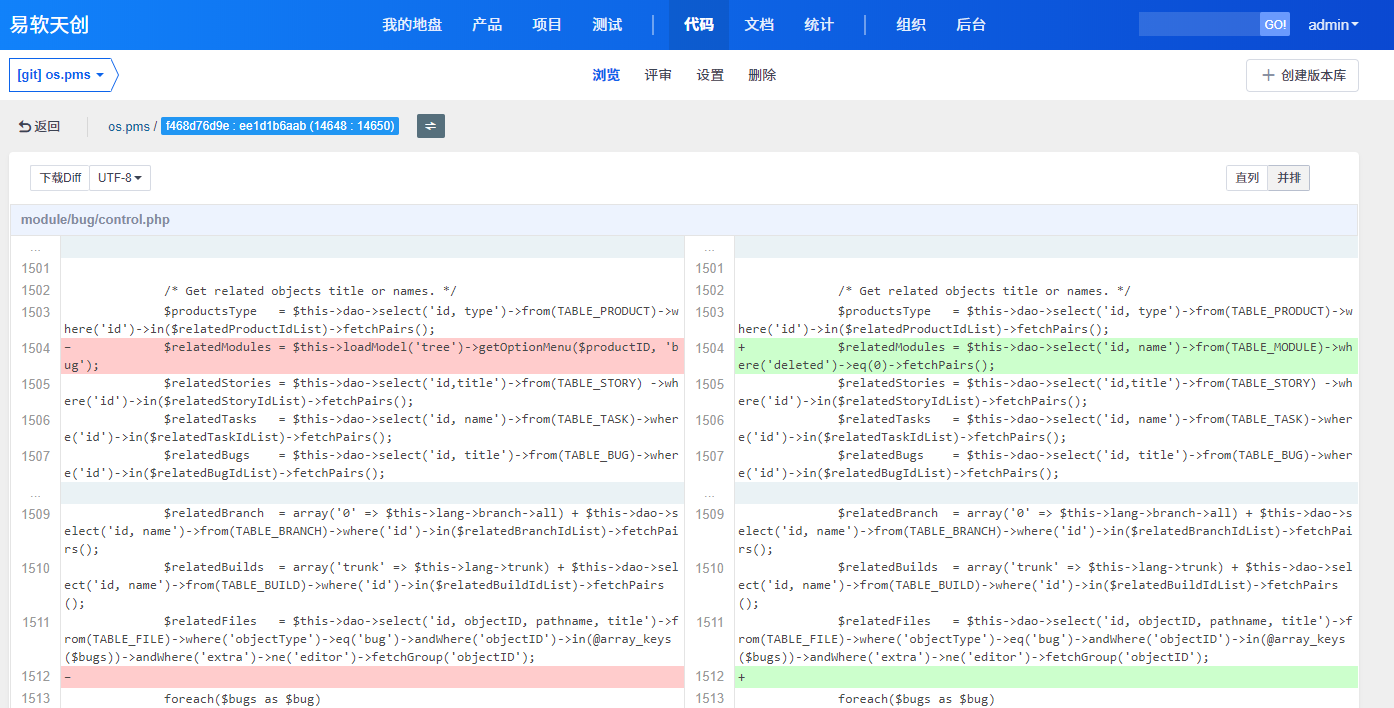Open the 代码 navigation tab

699,25
